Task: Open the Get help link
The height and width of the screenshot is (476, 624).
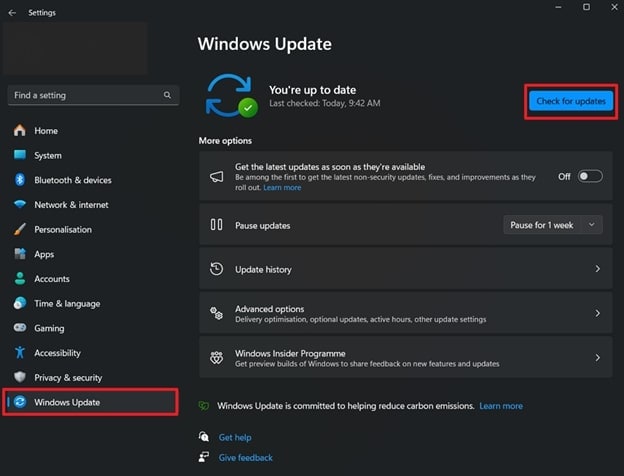Action: pos(235,437)
